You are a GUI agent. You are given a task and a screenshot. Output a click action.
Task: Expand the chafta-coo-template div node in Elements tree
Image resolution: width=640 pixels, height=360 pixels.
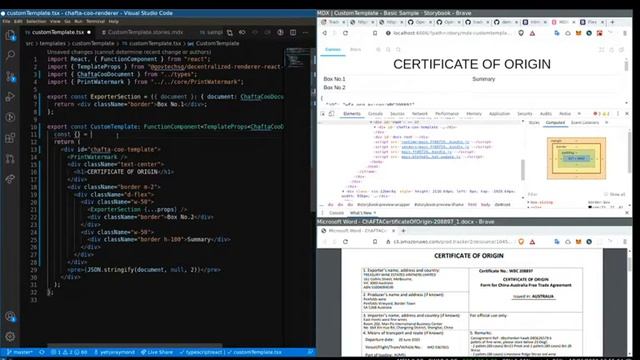coord(375,127)
